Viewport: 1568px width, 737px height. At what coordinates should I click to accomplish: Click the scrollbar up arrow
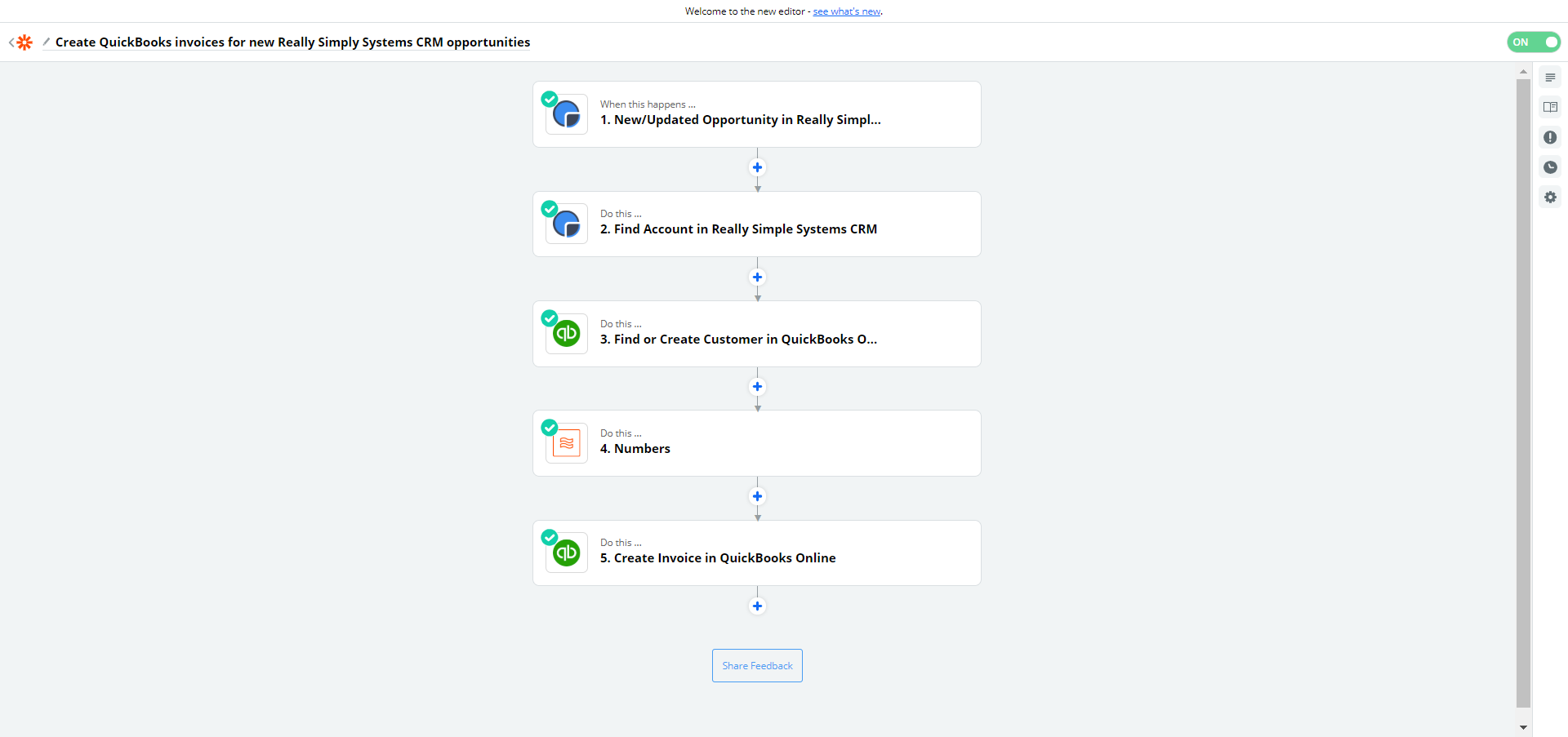click(x=1523, y=72)
